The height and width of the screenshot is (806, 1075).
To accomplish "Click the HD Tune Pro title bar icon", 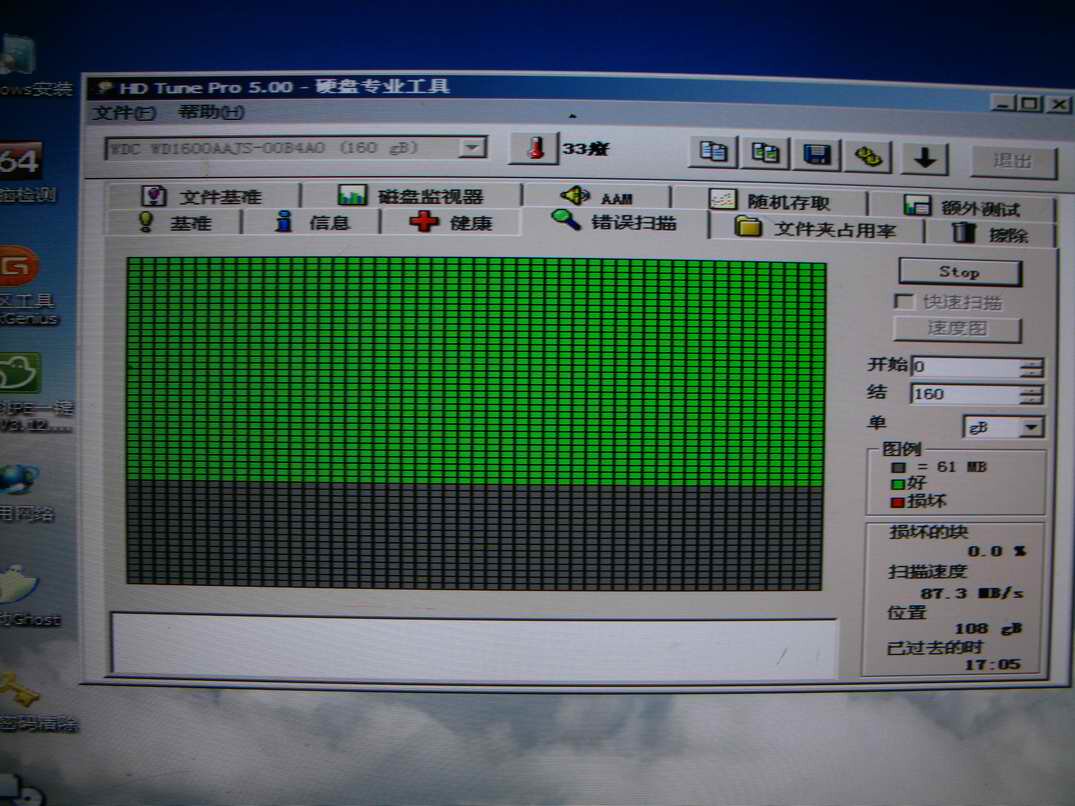I will (x=105, y=88).
